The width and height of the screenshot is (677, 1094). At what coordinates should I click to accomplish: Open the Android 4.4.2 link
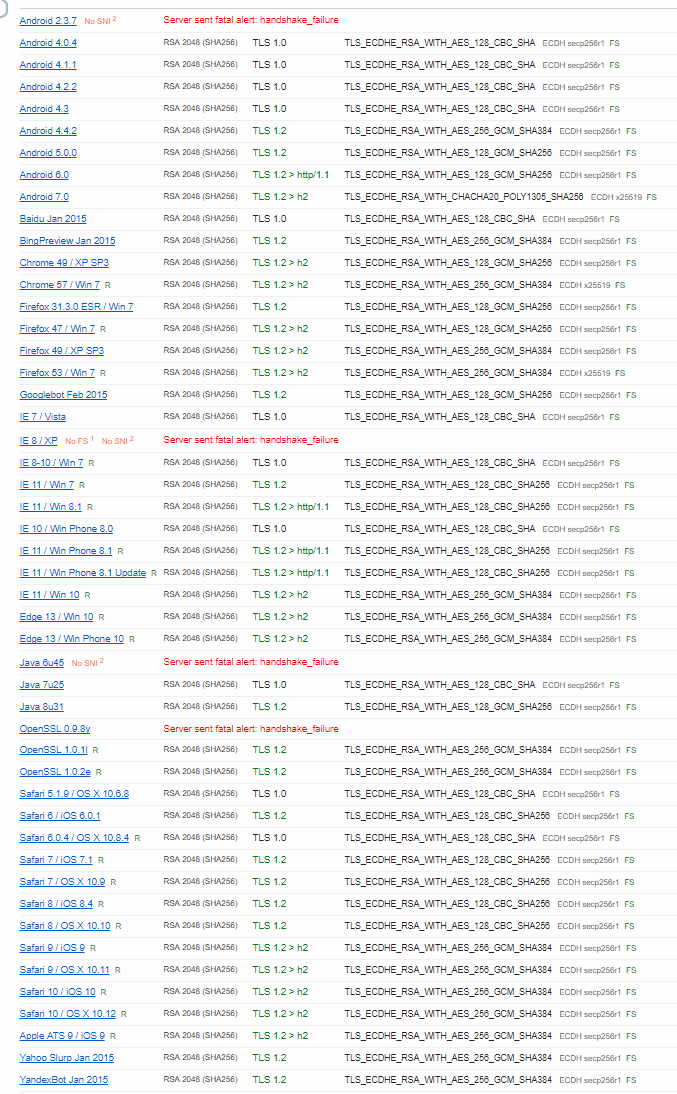click(48, 130)
